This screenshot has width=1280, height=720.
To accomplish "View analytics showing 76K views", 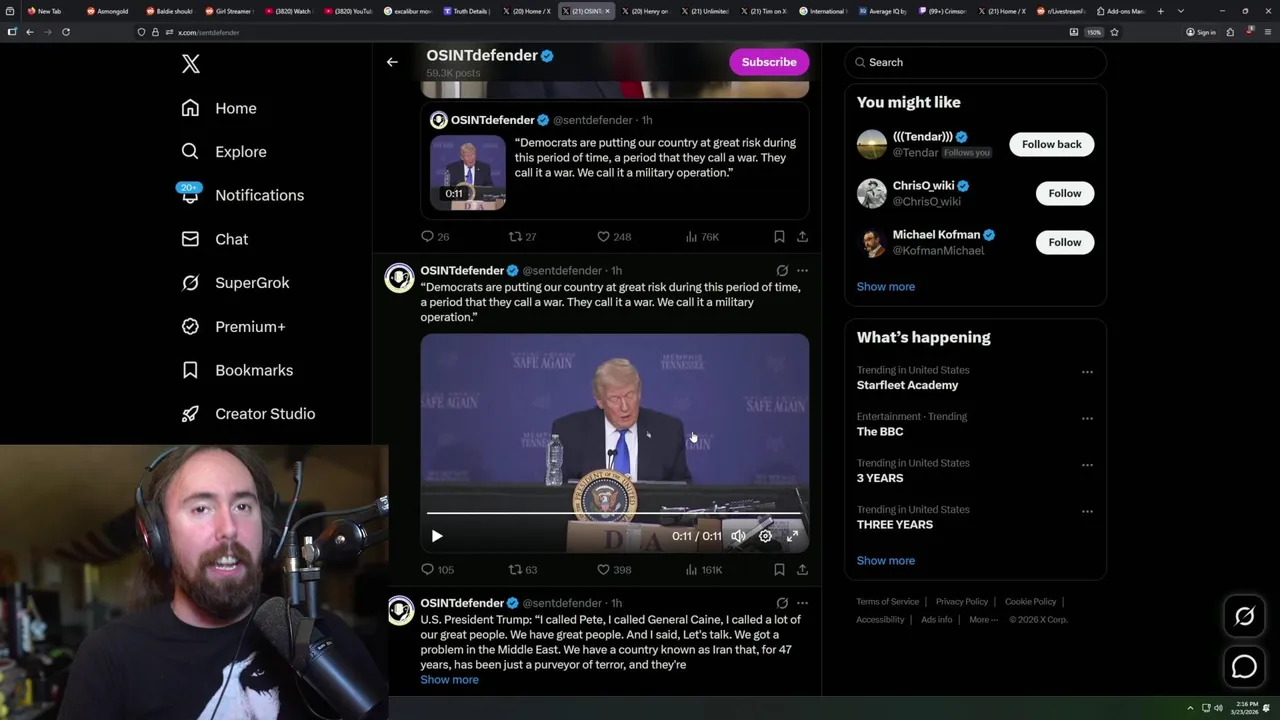I will (x=702, y=237).
